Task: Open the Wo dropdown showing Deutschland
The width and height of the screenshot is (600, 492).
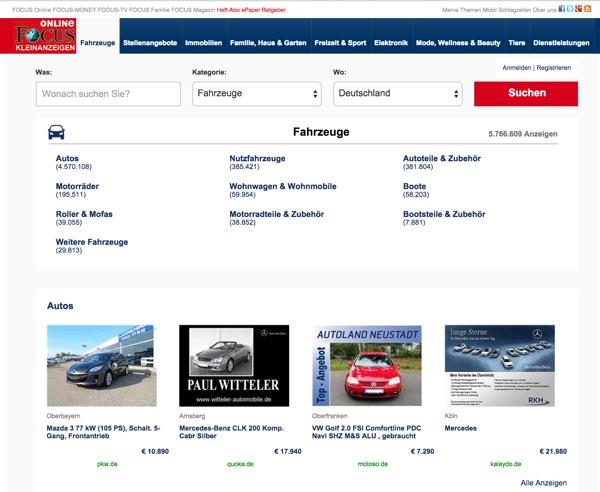Action: pos(398,93)
